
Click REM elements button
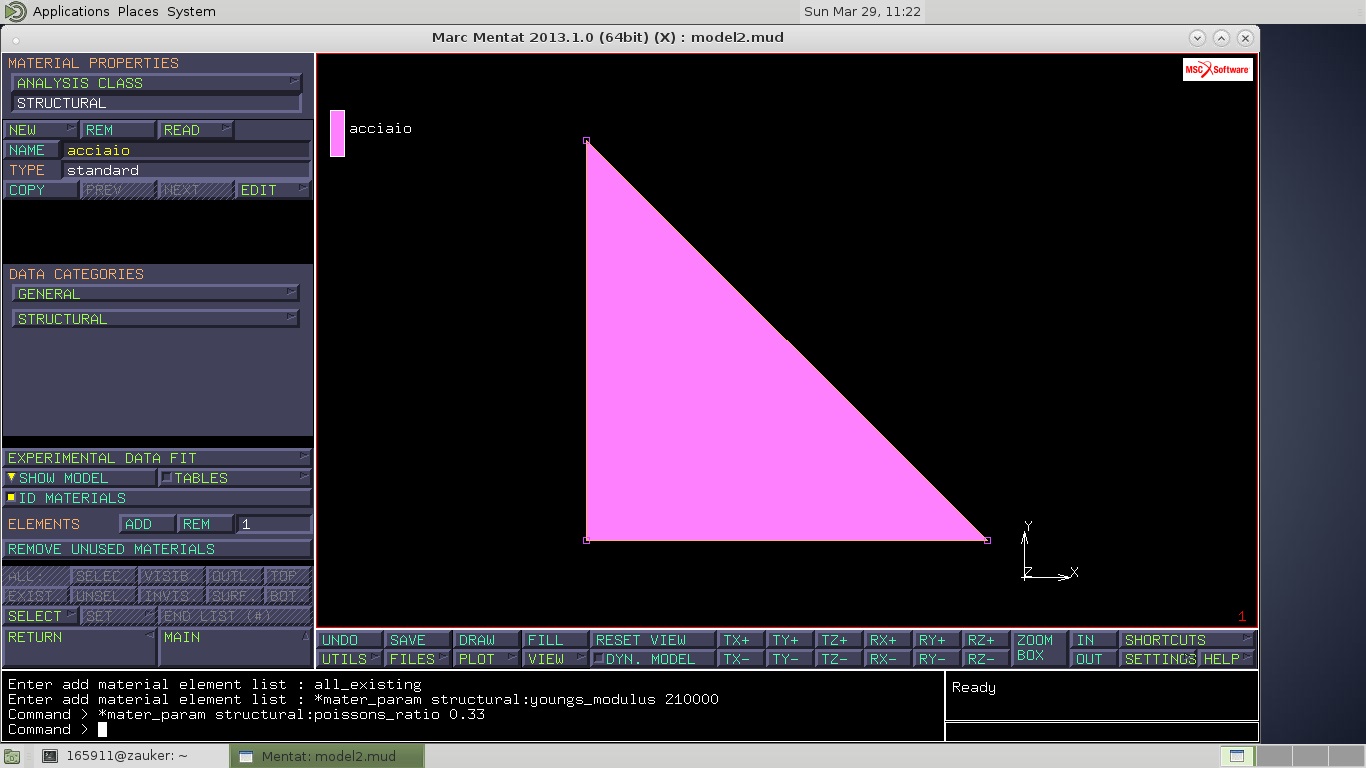[x=205, y=524]
